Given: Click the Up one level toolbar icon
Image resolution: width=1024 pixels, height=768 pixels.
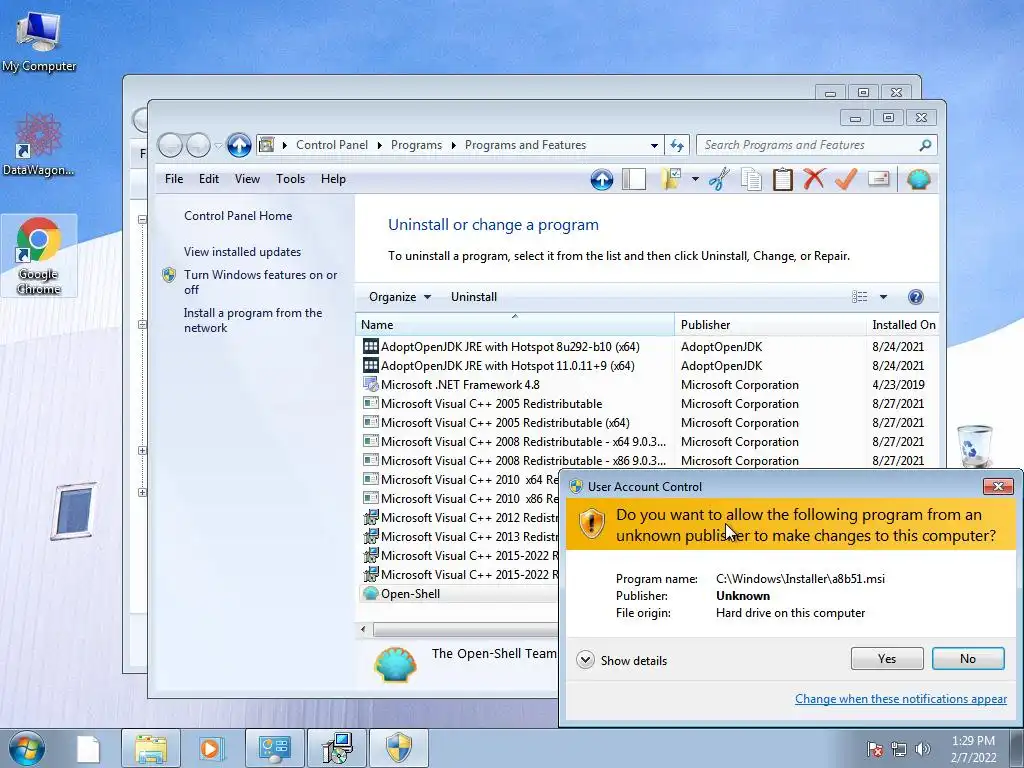Looking at the screenshot, I should pos(601,179).
